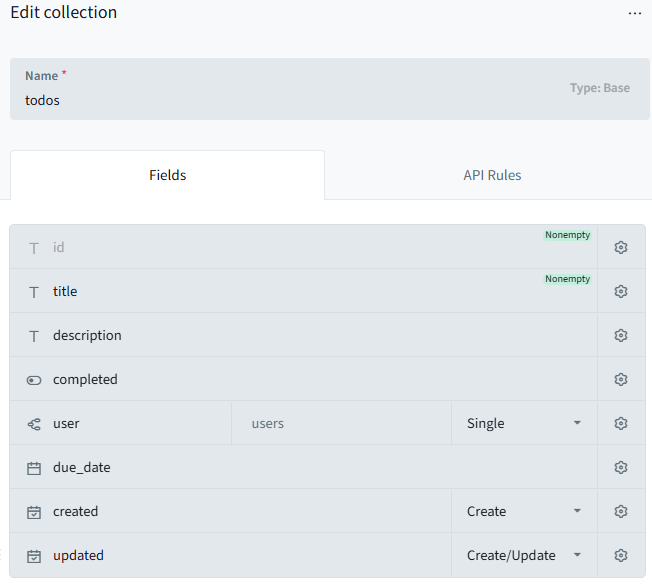Switch to the API Rules tab
The width and height of the screenshot is (652, 585).
coord(492,175)
